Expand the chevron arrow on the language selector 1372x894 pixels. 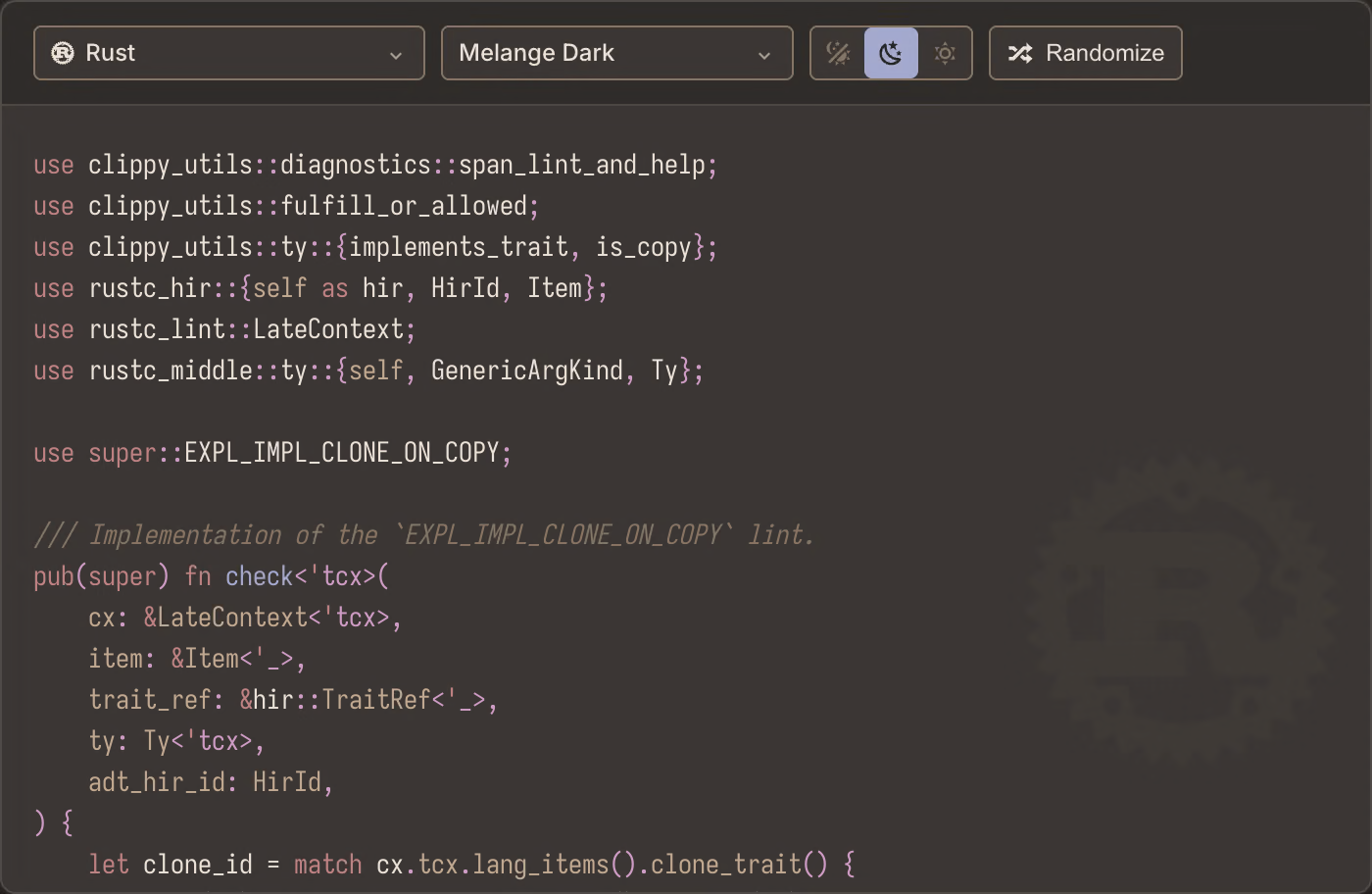click(x=396, y=55)
